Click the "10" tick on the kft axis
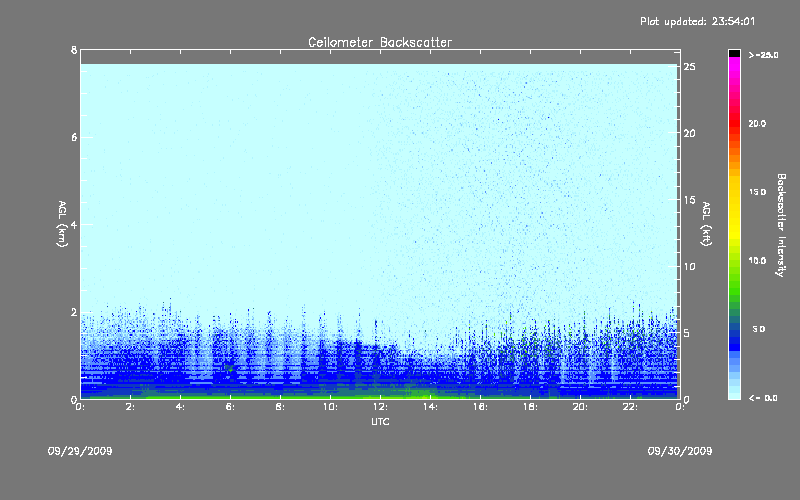 click(689, 266)
